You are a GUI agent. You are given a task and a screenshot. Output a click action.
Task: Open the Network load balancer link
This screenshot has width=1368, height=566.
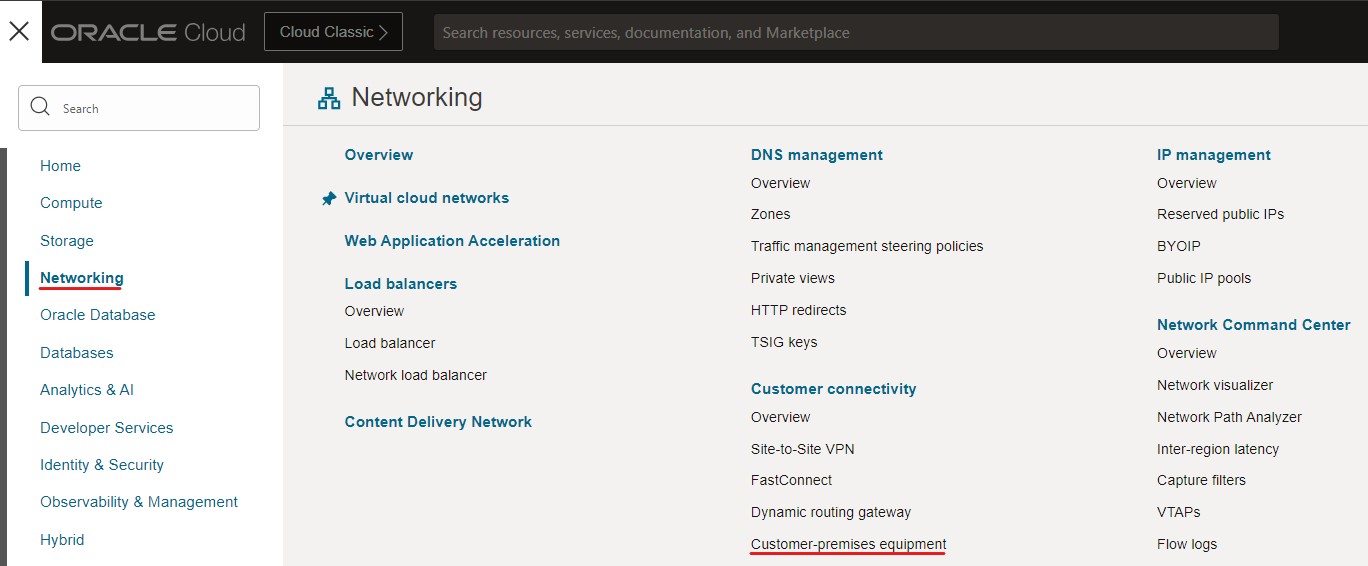pos(416,375)
